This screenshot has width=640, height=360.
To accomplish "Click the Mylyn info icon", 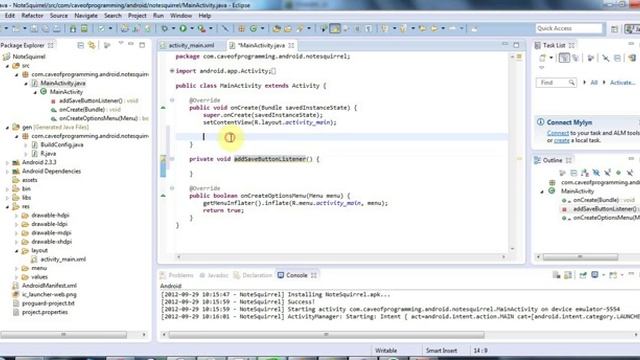I will point(541,122).
